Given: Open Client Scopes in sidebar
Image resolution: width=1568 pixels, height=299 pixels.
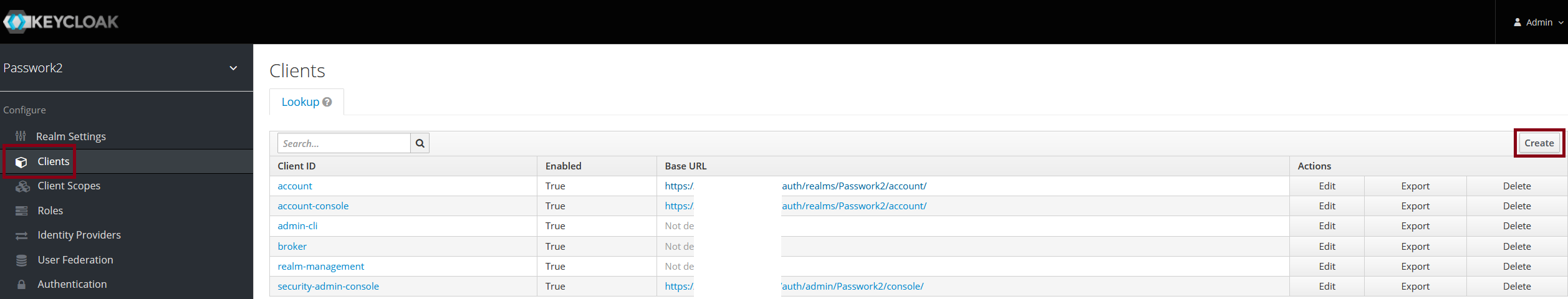Looking at the screenshot, I should click(69, 186).
